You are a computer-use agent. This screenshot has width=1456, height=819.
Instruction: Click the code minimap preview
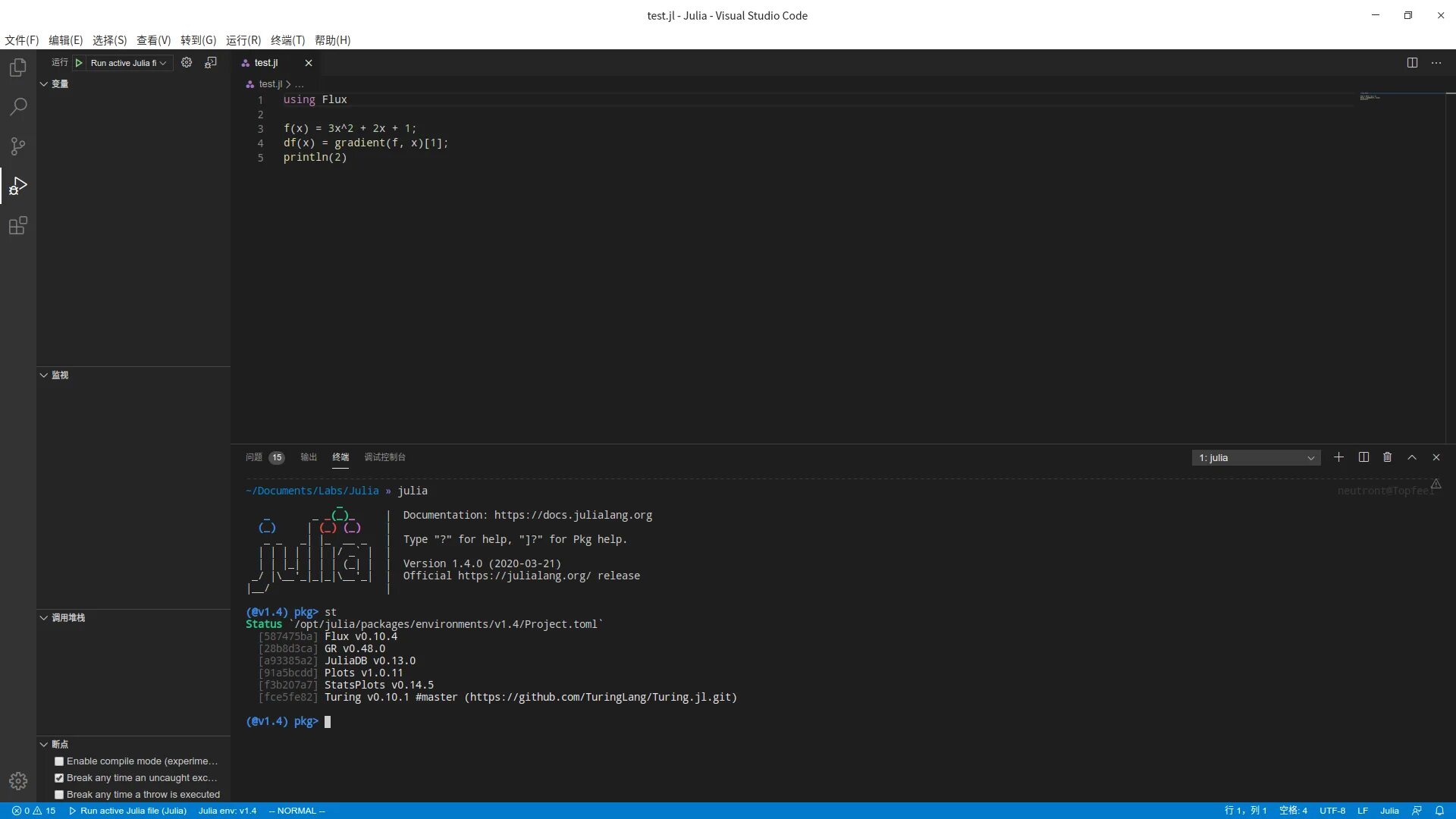(x=1370, y=97)
